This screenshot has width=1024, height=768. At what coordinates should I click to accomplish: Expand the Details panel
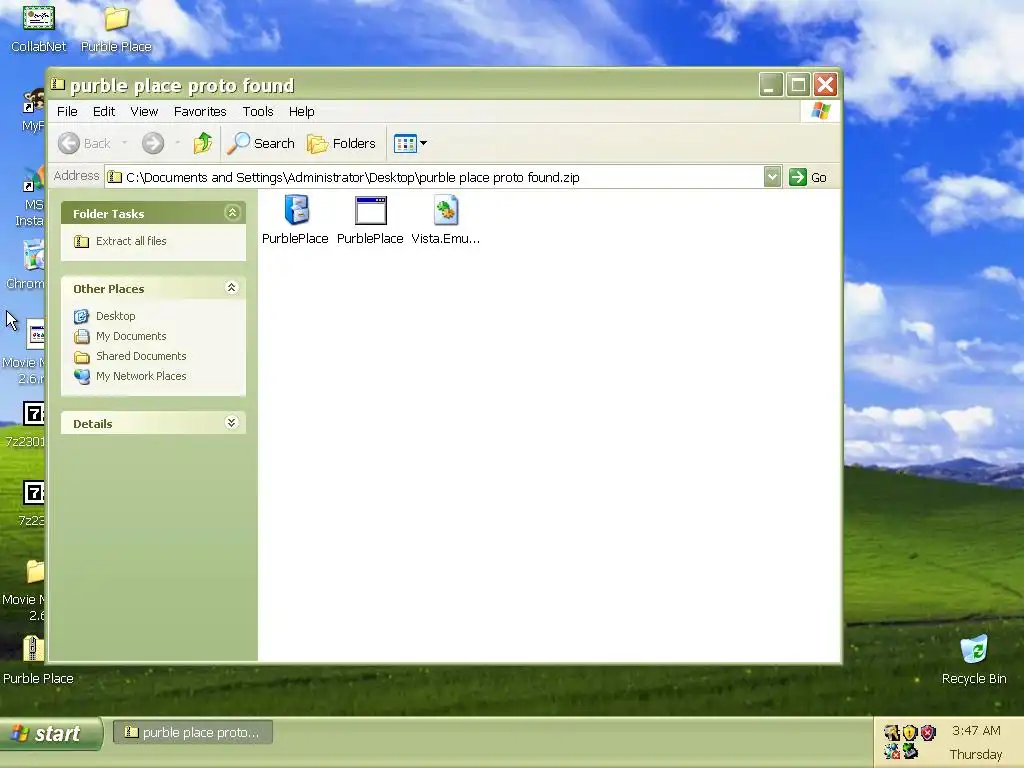(x=232, y=423)
